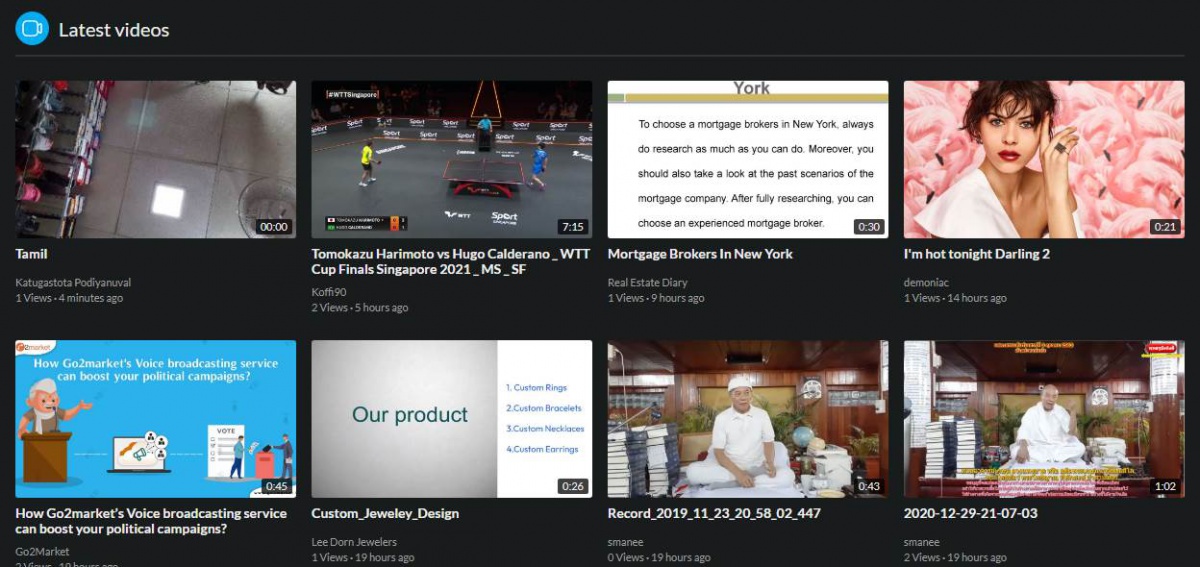The image size is (1200, 567).
Task: Open the flamingo woman video thumbnail
Action: point(1043,159)
